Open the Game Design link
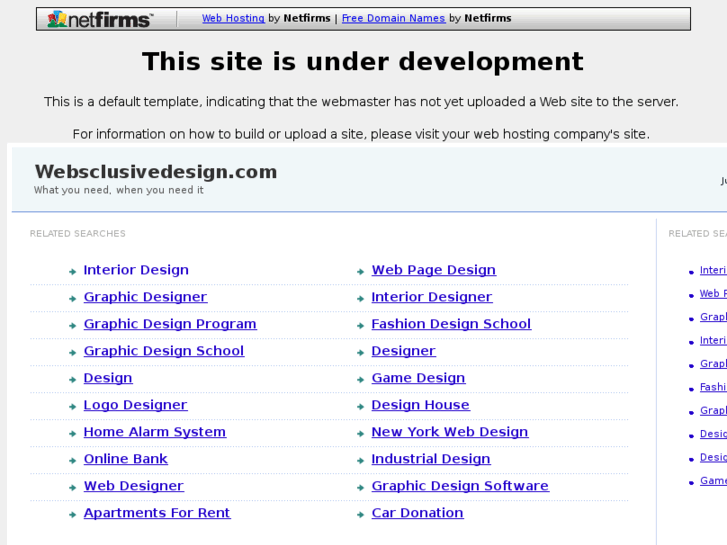The image size is (727, 545). [x=418, y=378]
